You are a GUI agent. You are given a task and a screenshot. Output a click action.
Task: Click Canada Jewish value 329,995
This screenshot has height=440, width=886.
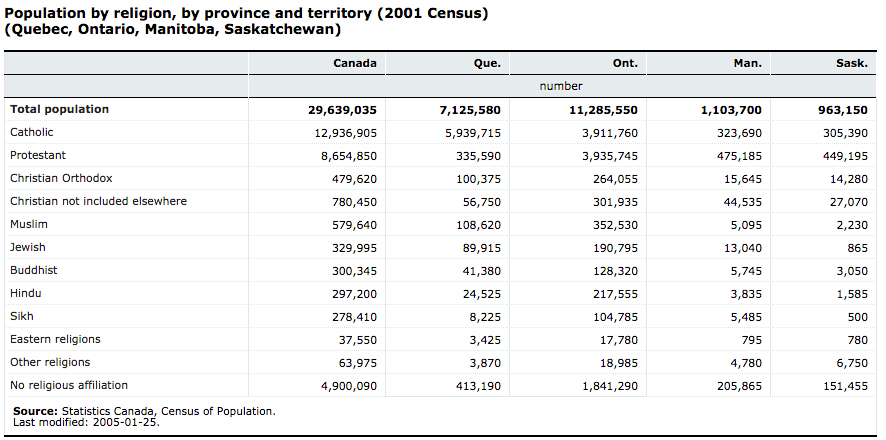point(354,248)
